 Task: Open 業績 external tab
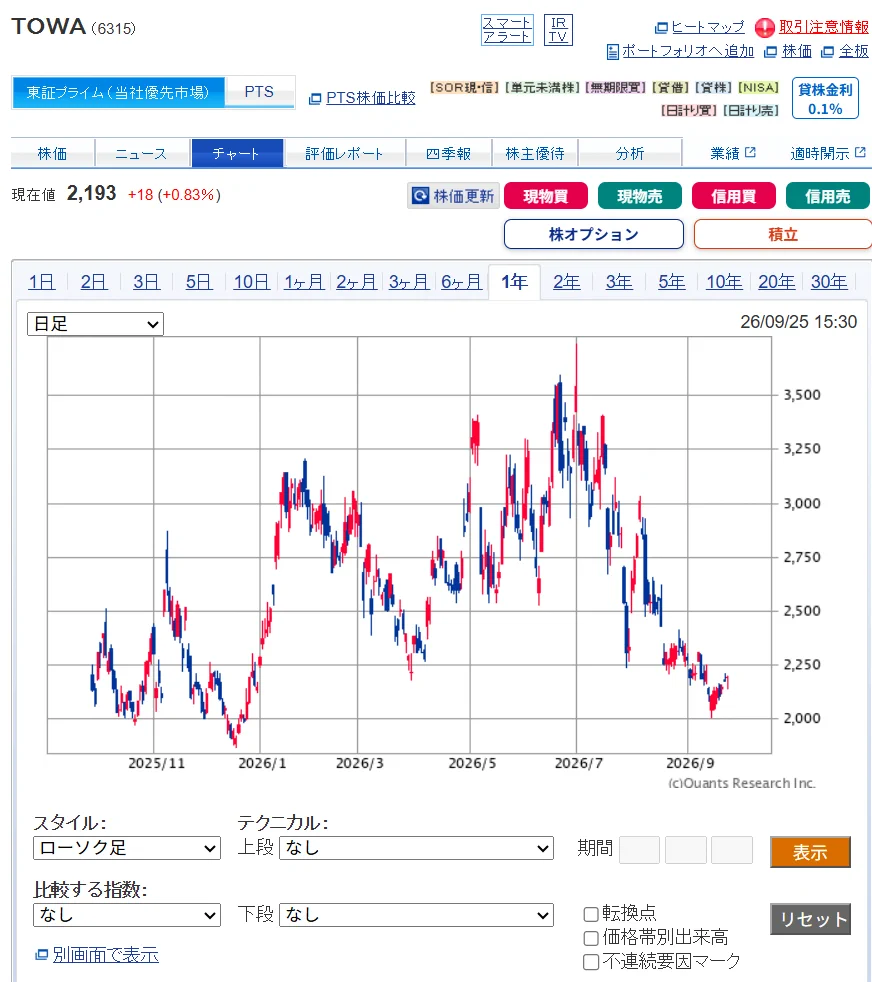[x=733, y=153]
